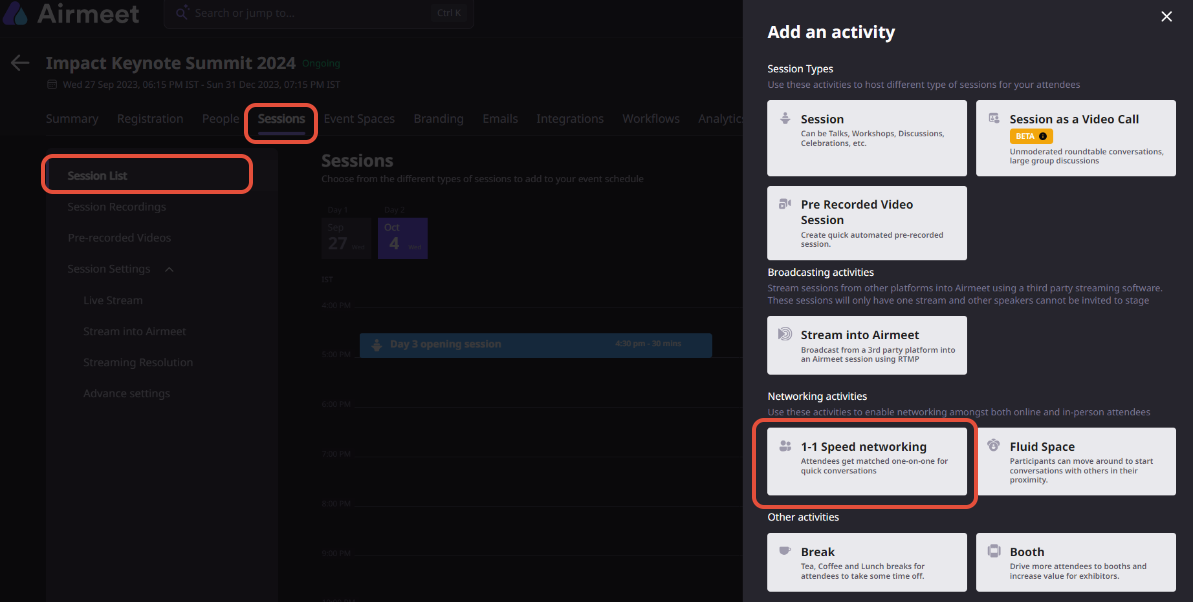
Task: Choose the Pre Recorded Video Session card
Action: coord(867,223)
